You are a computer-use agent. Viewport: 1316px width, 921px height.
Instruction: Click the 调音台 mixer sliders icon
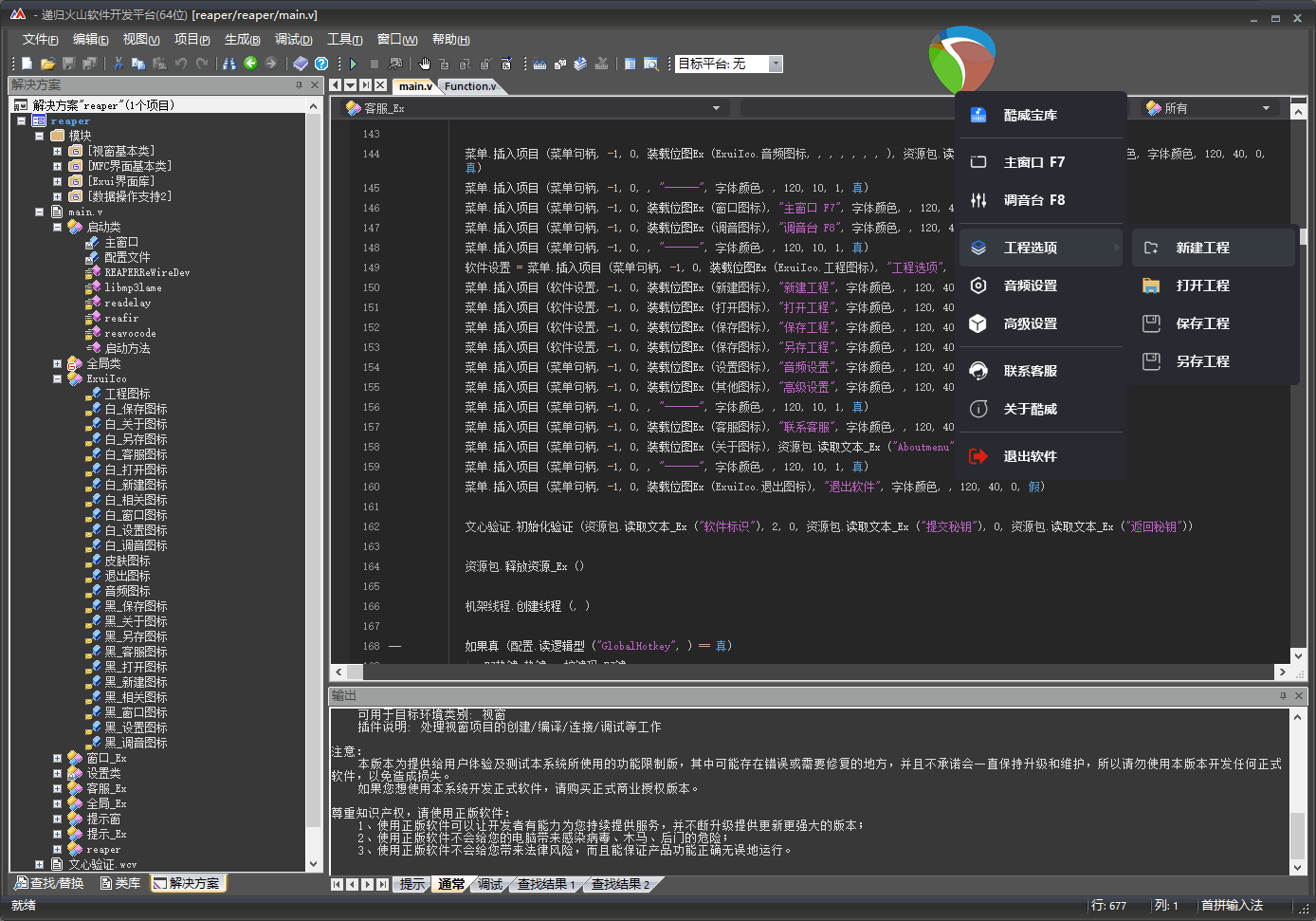[x=978, y=200]
